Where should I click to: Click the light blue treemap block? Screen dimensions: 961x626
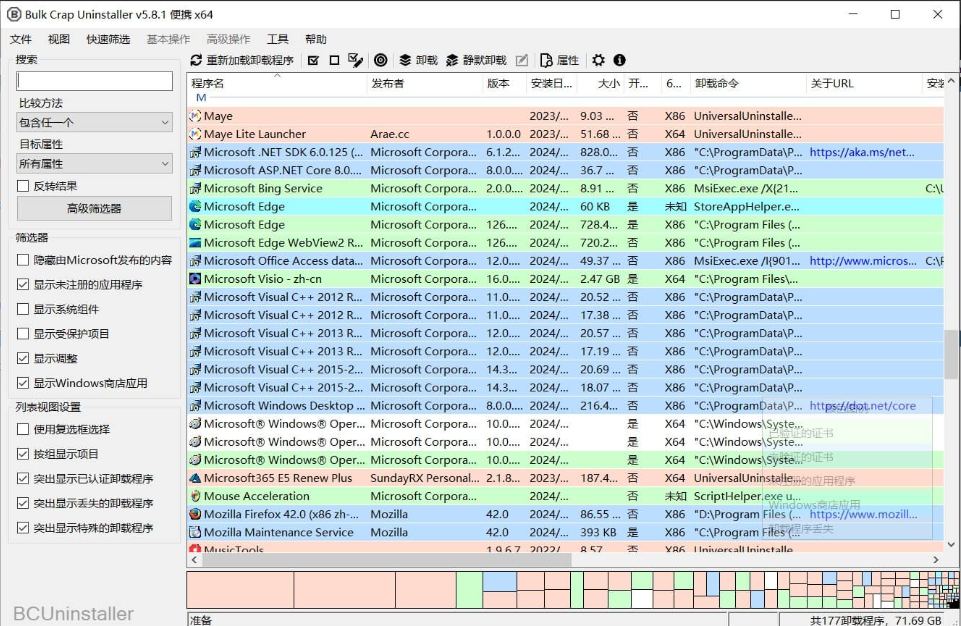click(499, 581)
